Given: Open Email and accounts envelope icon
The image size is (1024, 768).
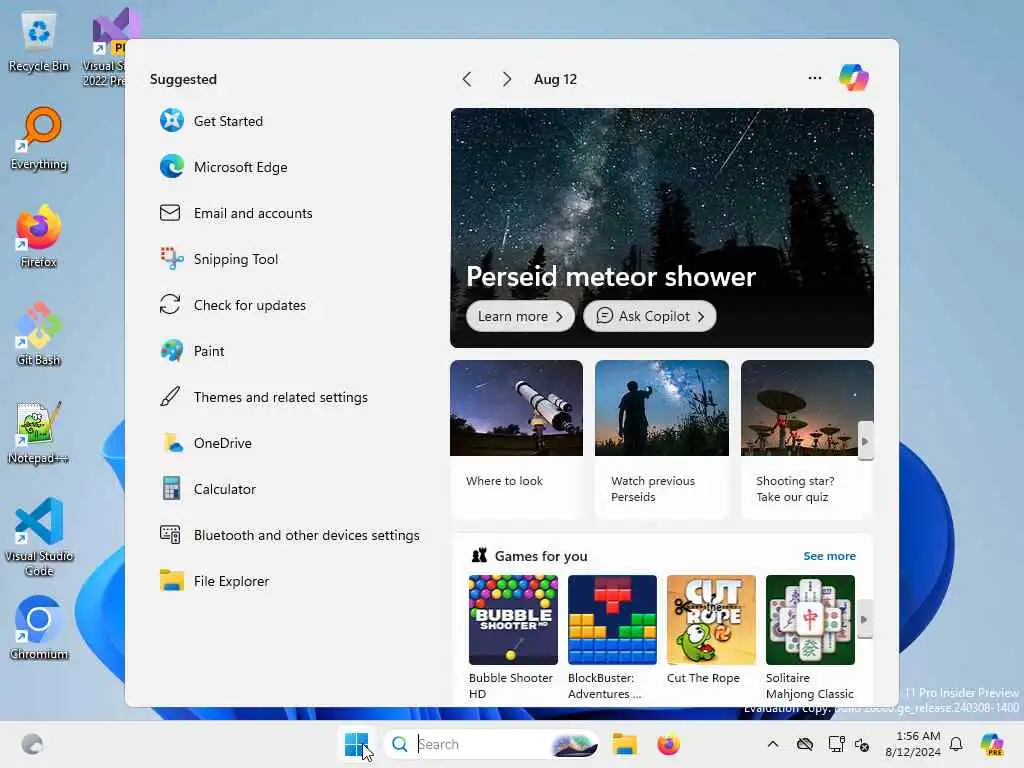Looking at the screenshot, I should click(170, 213).
